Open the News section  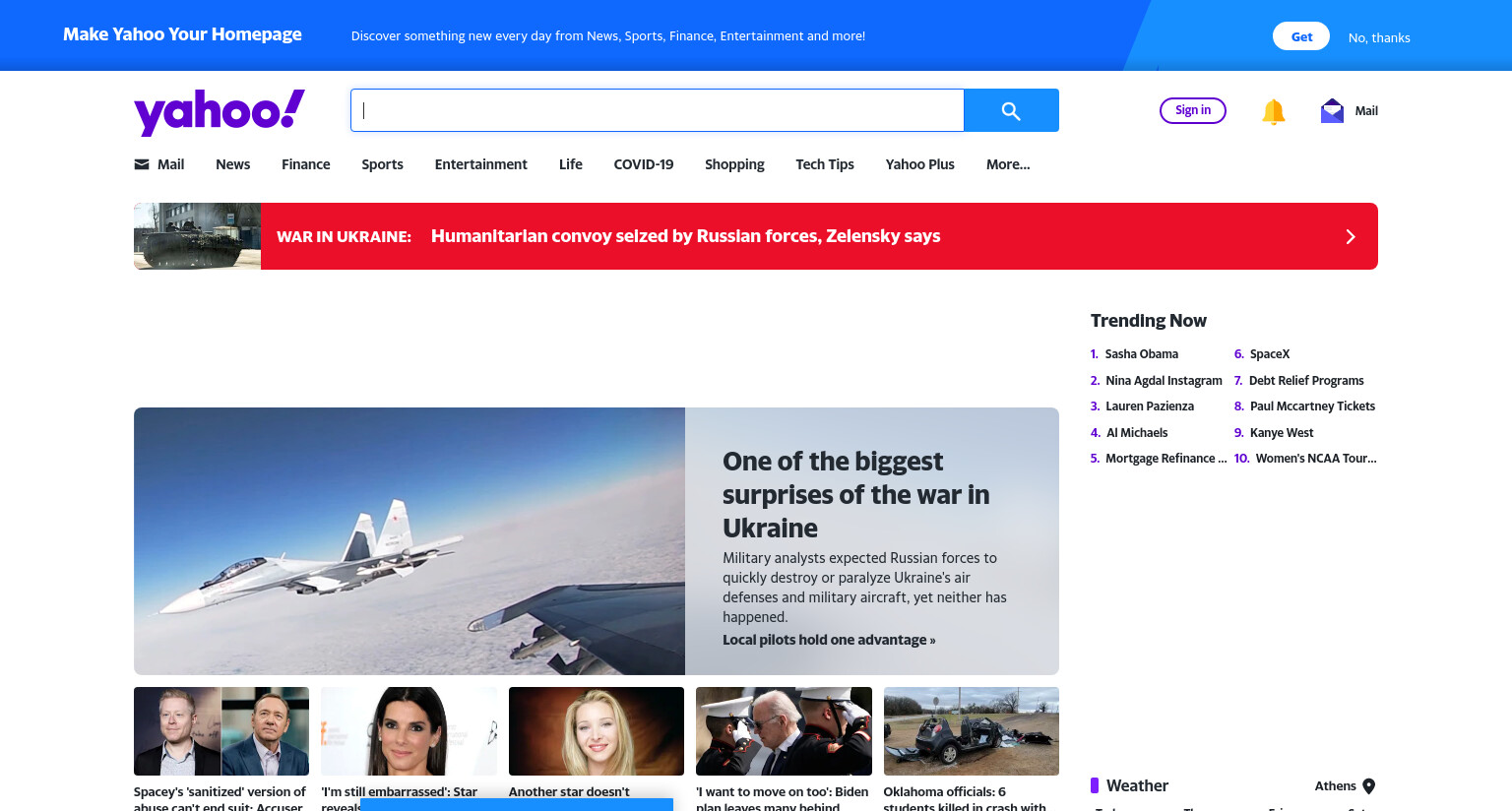coord(233,164)
